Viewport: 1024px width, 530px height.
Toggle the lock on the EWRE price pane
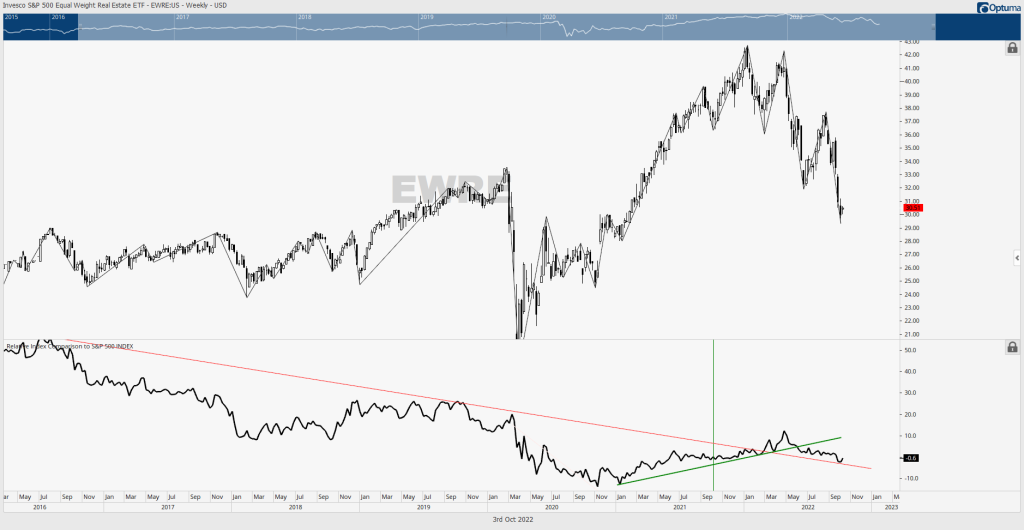1012,48
